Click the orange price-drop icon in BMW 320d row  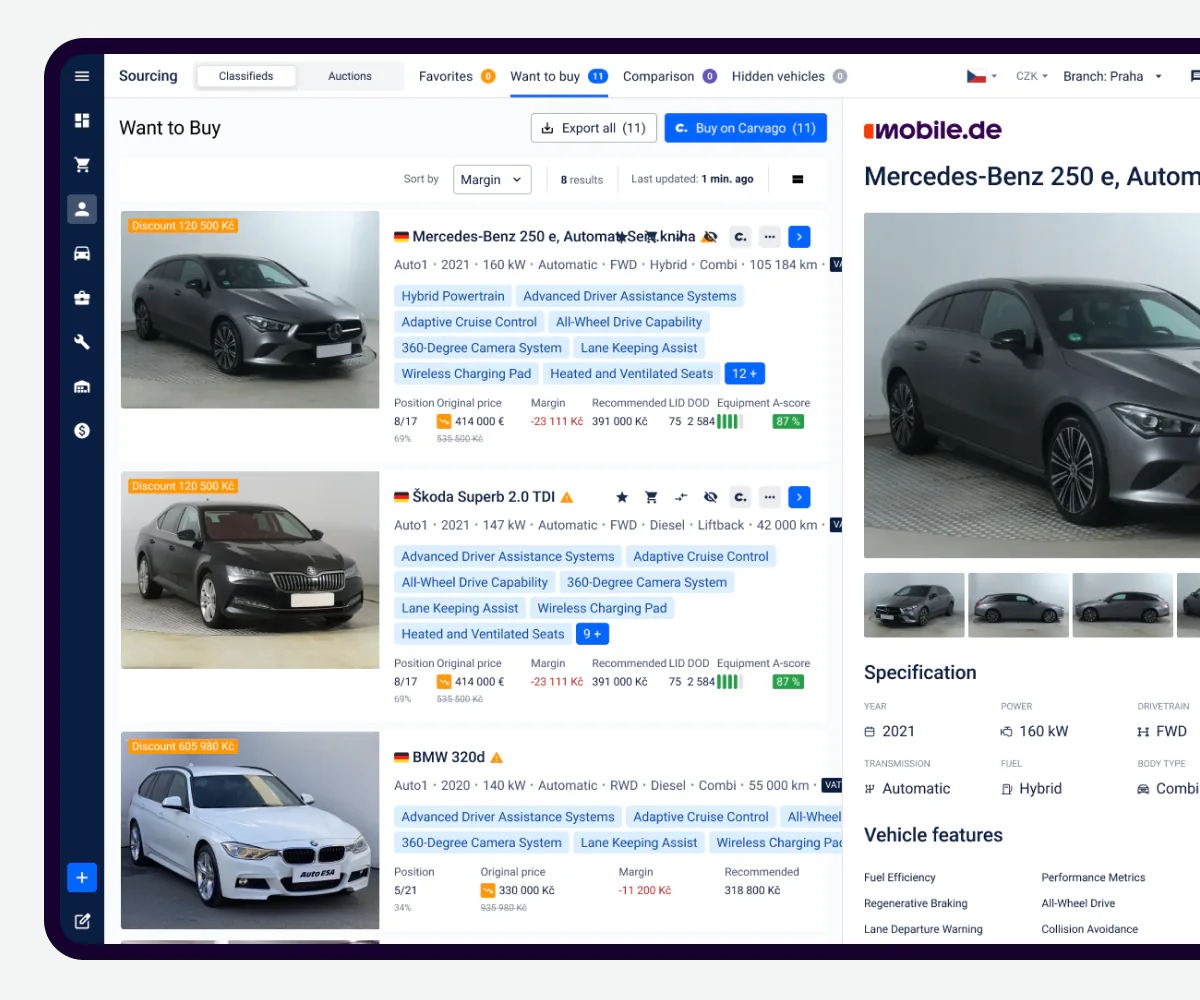pos(488,890)
